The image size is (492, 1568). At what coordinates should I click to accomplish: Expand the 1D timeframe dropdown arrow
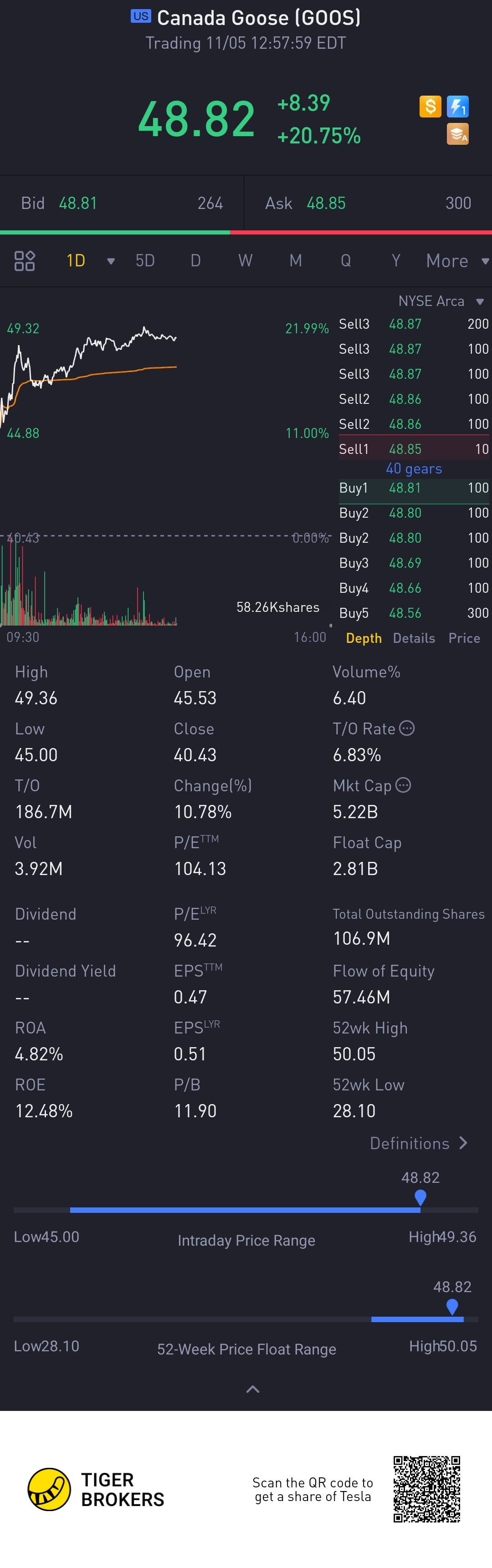111,262
